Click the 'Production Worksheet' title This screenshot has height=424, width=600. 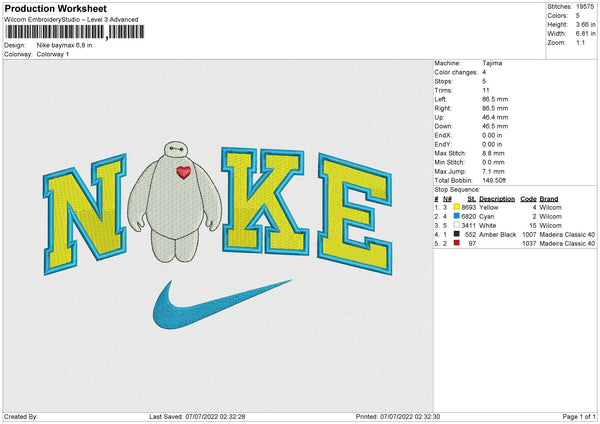pyautogui.click(x=56, y=8)
